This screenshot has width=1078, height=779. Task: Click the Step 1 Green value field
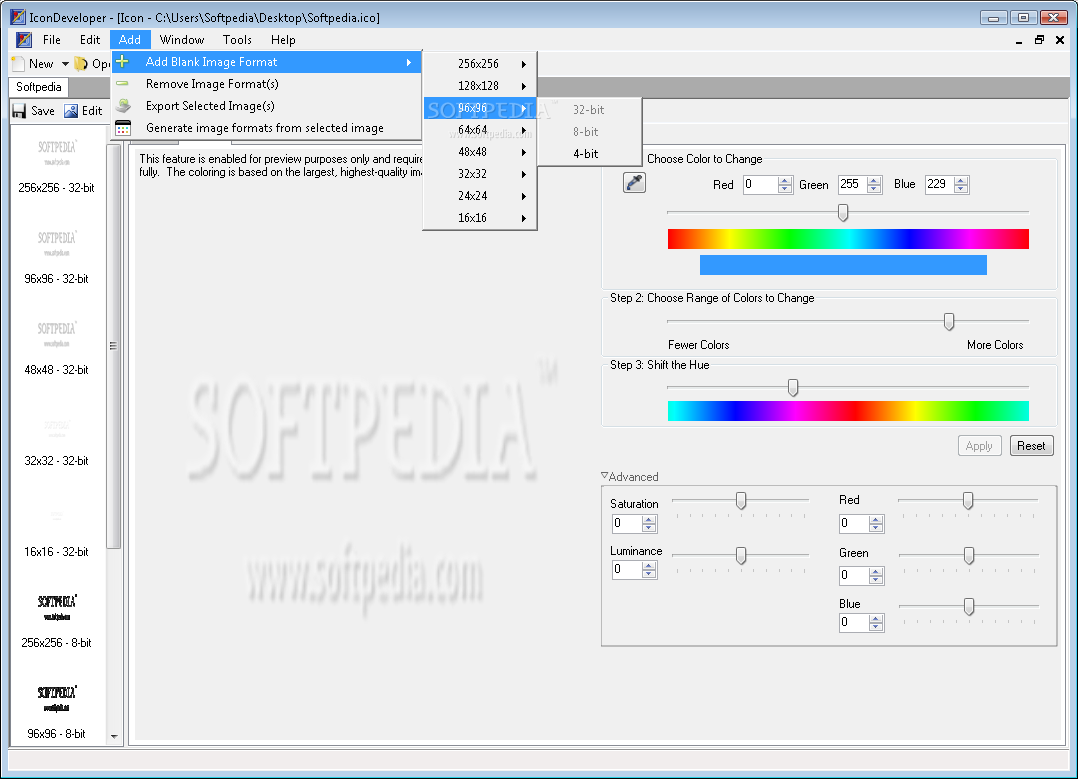coord(852,184)
